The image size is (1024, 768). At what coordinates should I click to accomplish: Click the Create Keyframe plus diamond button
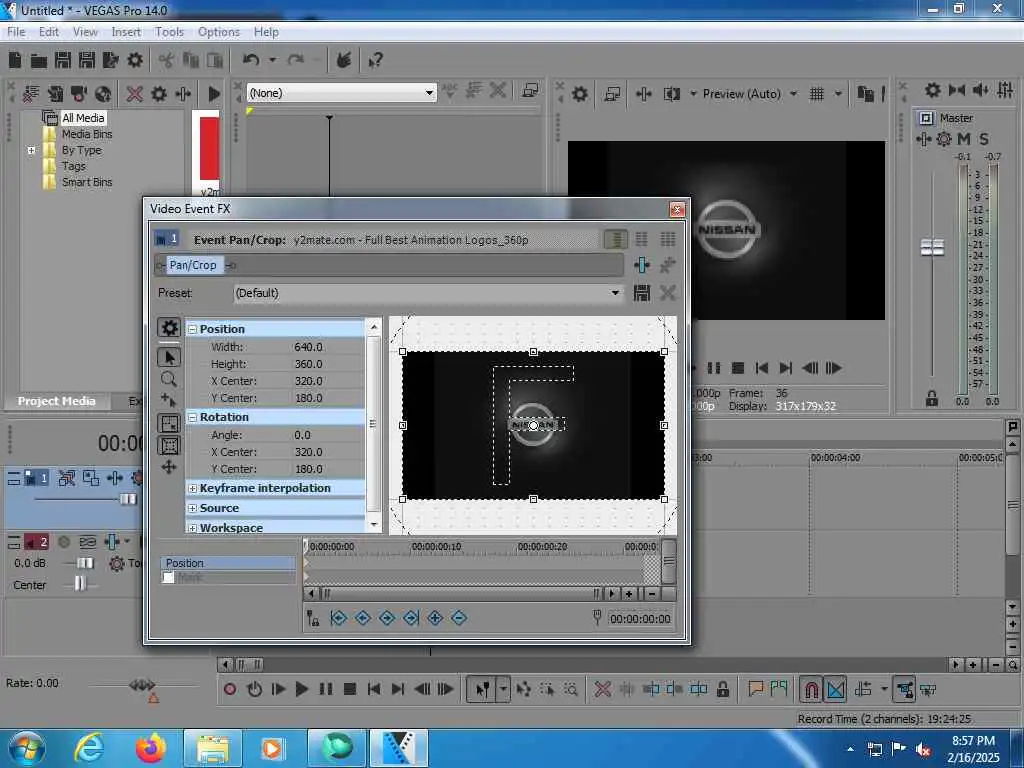435,618
